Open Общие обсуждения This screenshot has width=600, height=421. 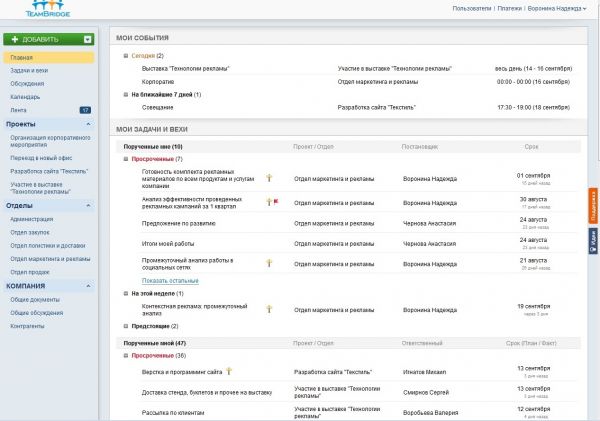click(x=37, y=313)
